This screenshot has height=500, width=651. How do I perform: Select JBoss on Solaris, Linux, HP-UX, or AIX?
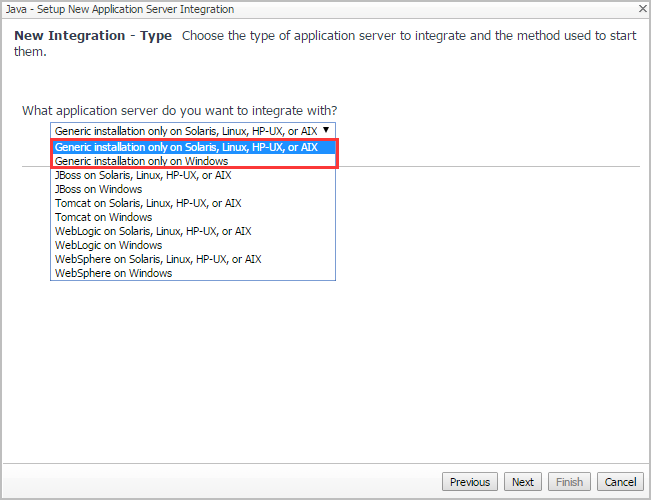pos(143,175)
